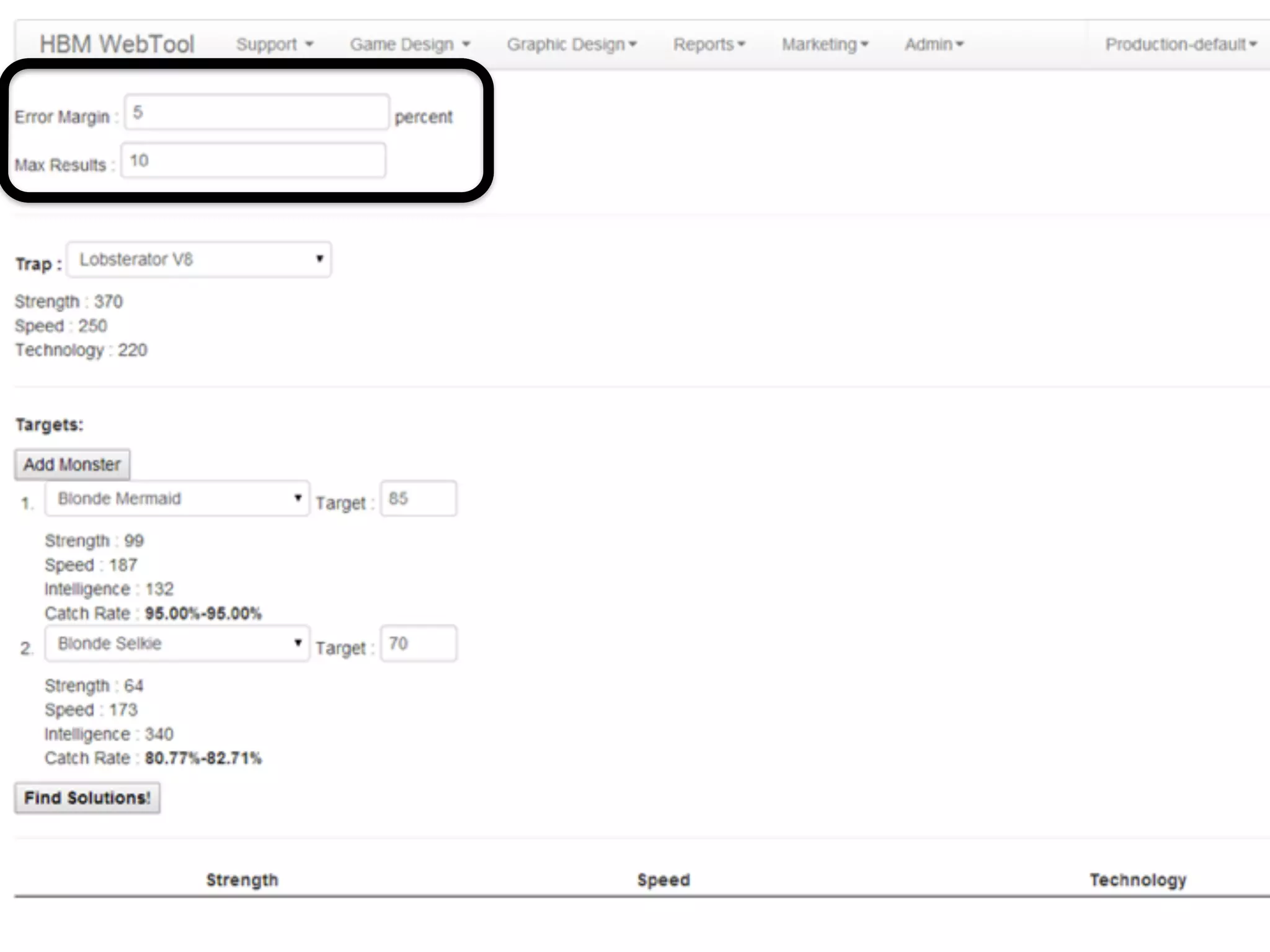Open the Game Design menu
Image resolution: width=1270 pixels, height=952 pixels.
tap(409, 45)
